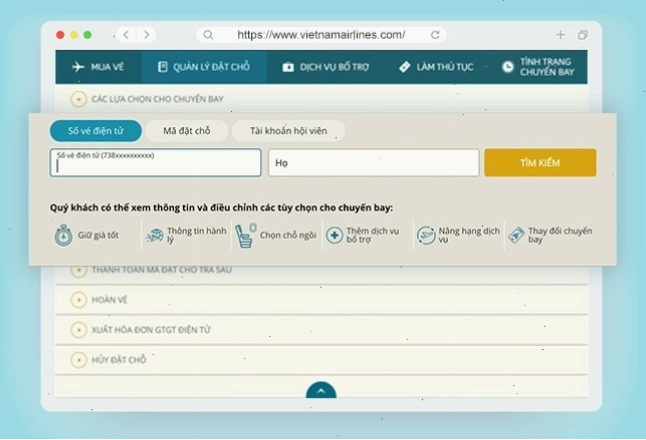Go back with browser back arrow
The width and height of the screenshot is (646, 440).
pos(126,35)
